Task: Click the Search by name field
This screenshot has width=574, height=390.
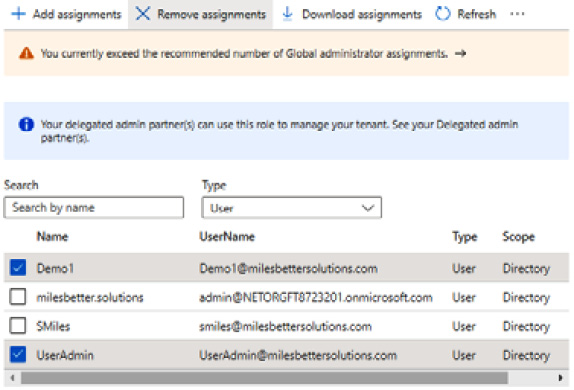Action: click(94, 208)
